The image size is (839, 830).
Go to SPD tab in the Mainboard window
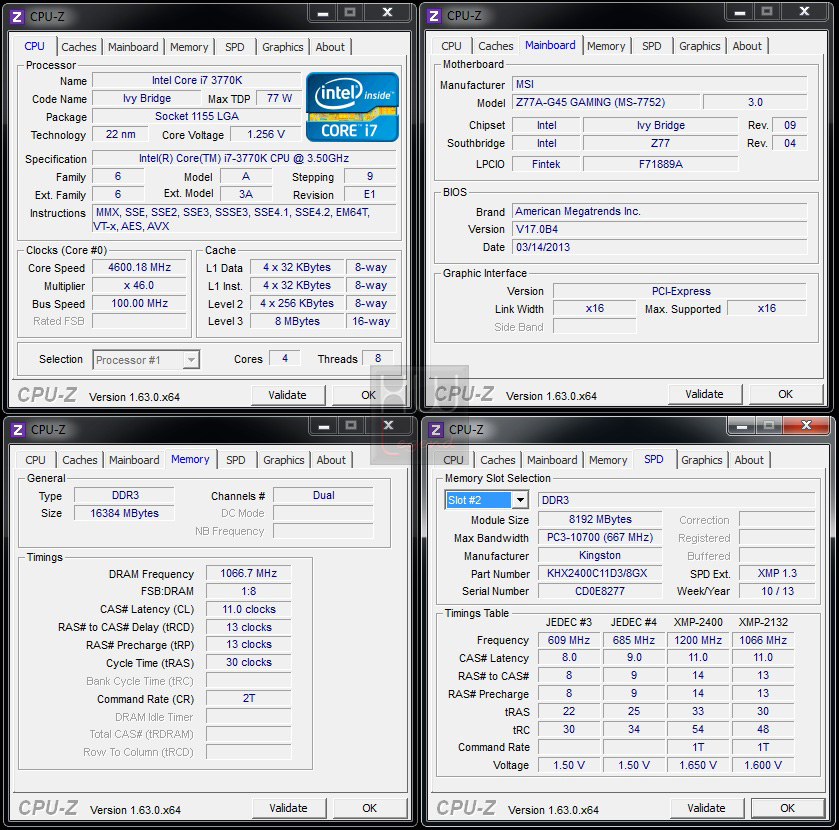[651, 46]
